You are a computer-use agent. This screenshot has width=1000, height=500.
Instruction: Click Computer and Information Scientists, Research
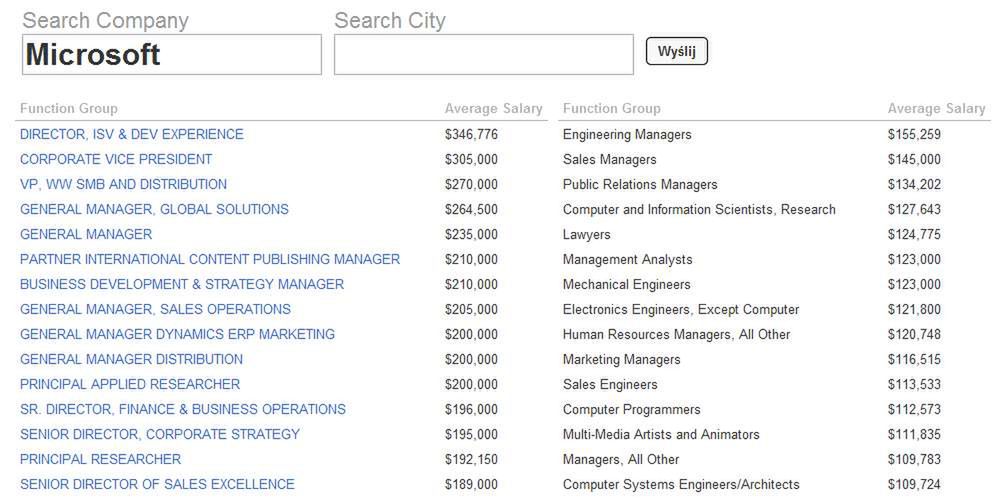pyautogui.click(x=699, y=209)
